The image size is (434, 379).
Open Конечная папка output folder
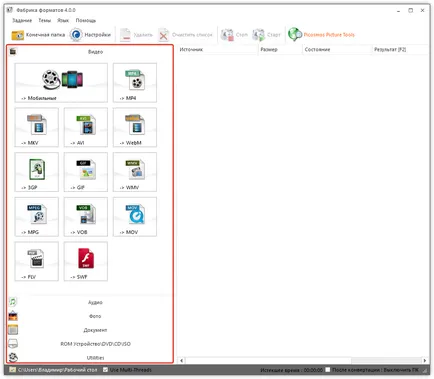coord(38,35)
